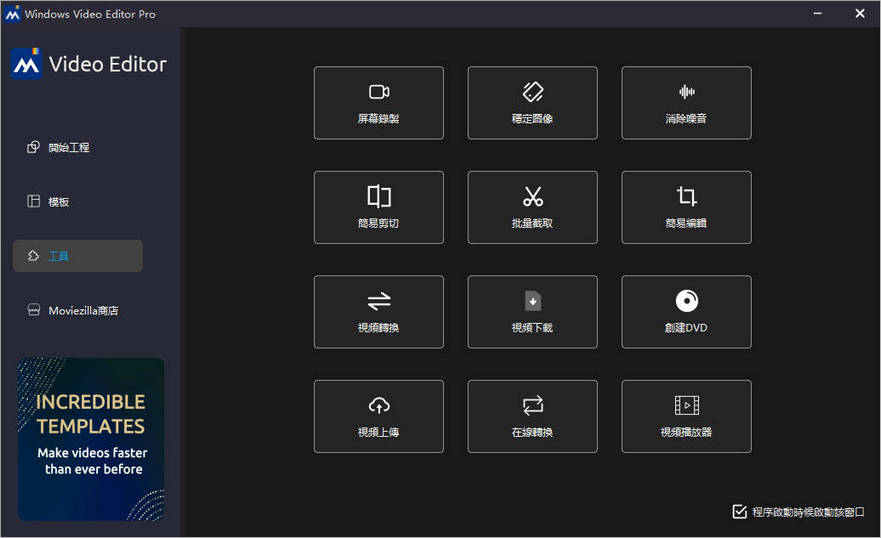Open the screen recording tool (屏幕錄製)

coord(379,103)
